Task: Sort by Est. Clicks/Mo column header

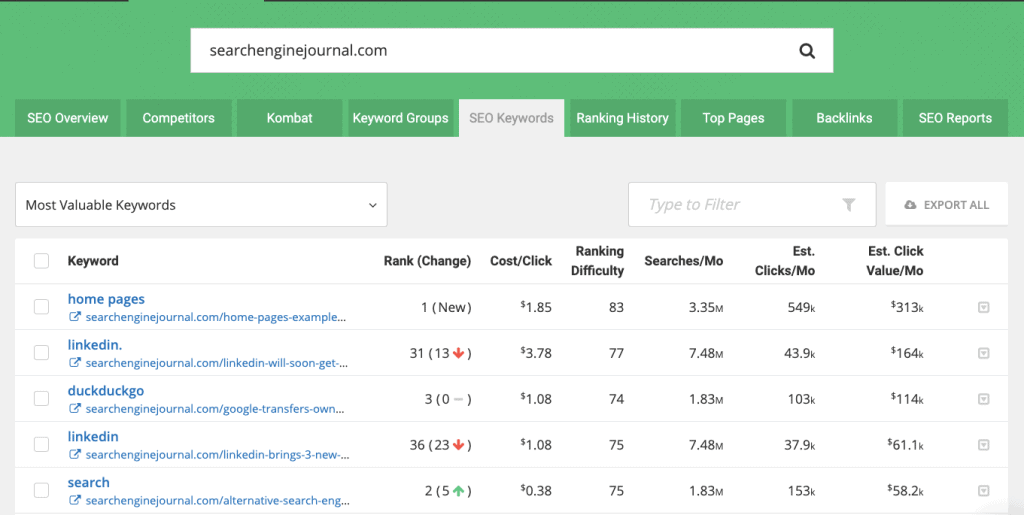Action: [x=785, y=261]
